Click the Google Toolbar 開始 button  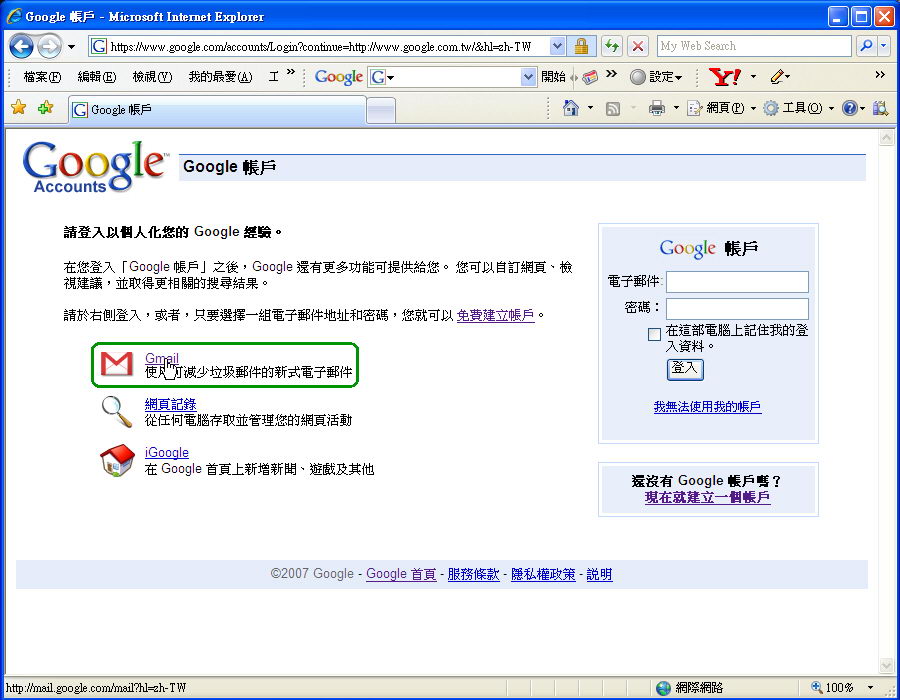click(x=553, y=77)
